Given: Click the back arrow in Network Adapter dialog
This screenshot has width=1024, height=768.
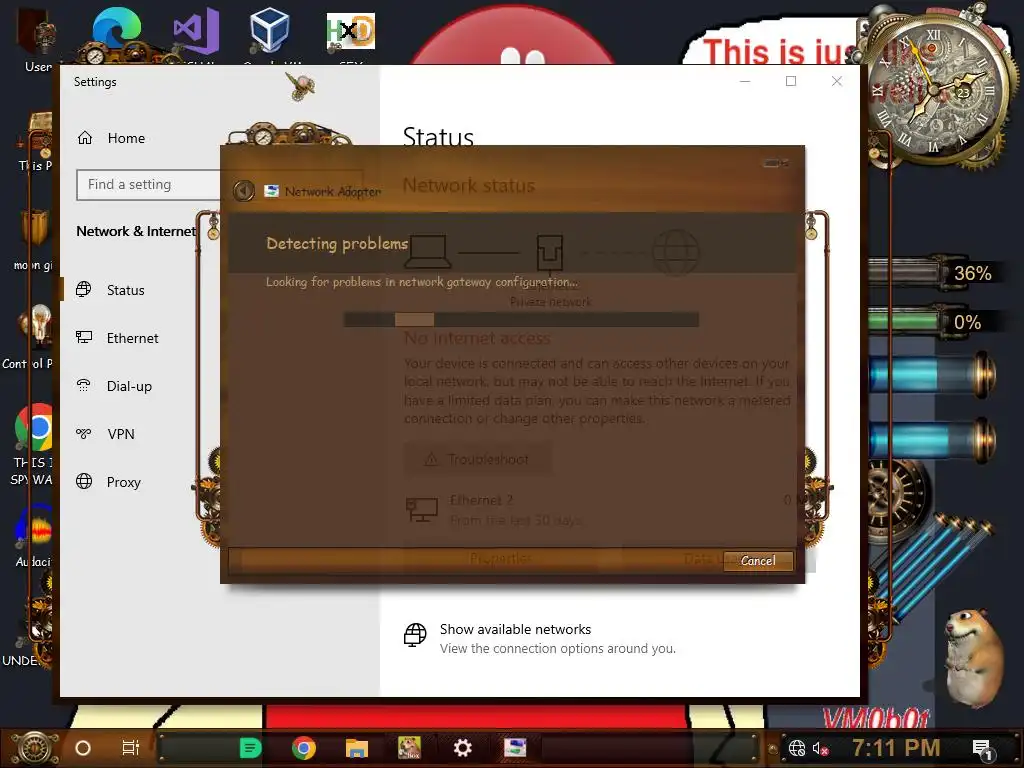Looking at the screenshot, I should (244, 191).
